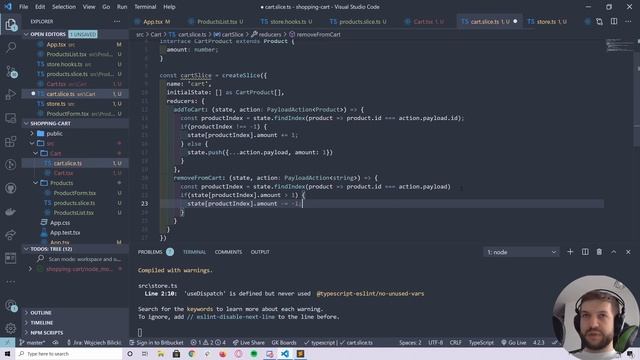Switch to the PROBLEMS panel tab

tap(150, 252)
